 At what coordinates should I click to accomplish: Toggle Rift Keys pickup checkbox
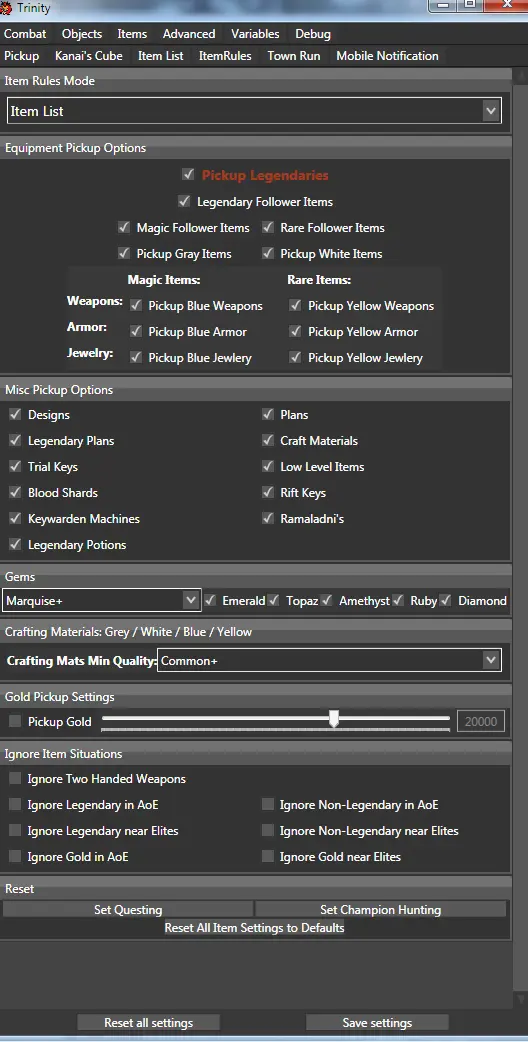coord(268,492)
